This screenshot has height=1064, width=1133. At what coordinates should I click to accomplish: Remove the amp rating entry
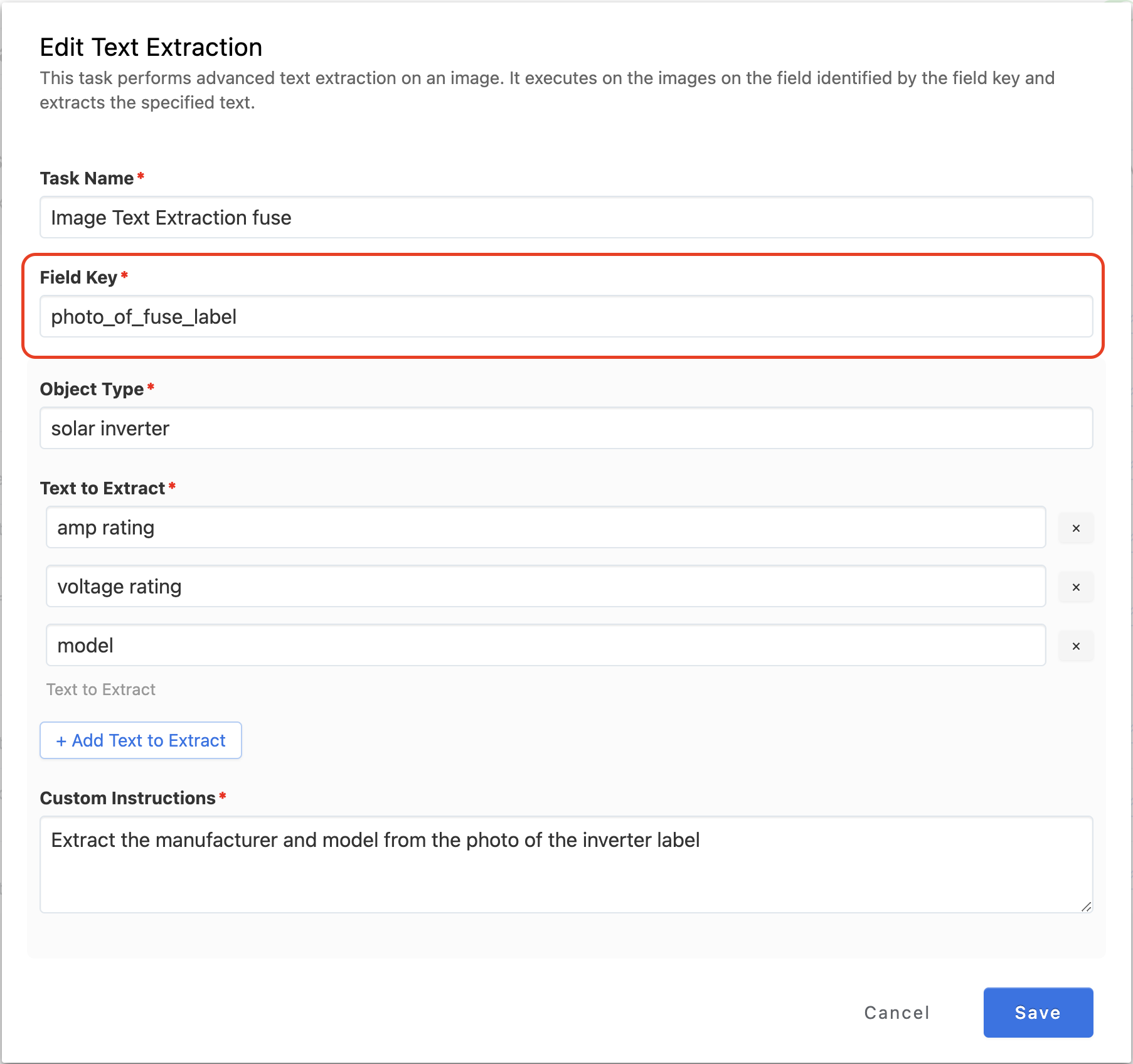point(1075,528)
